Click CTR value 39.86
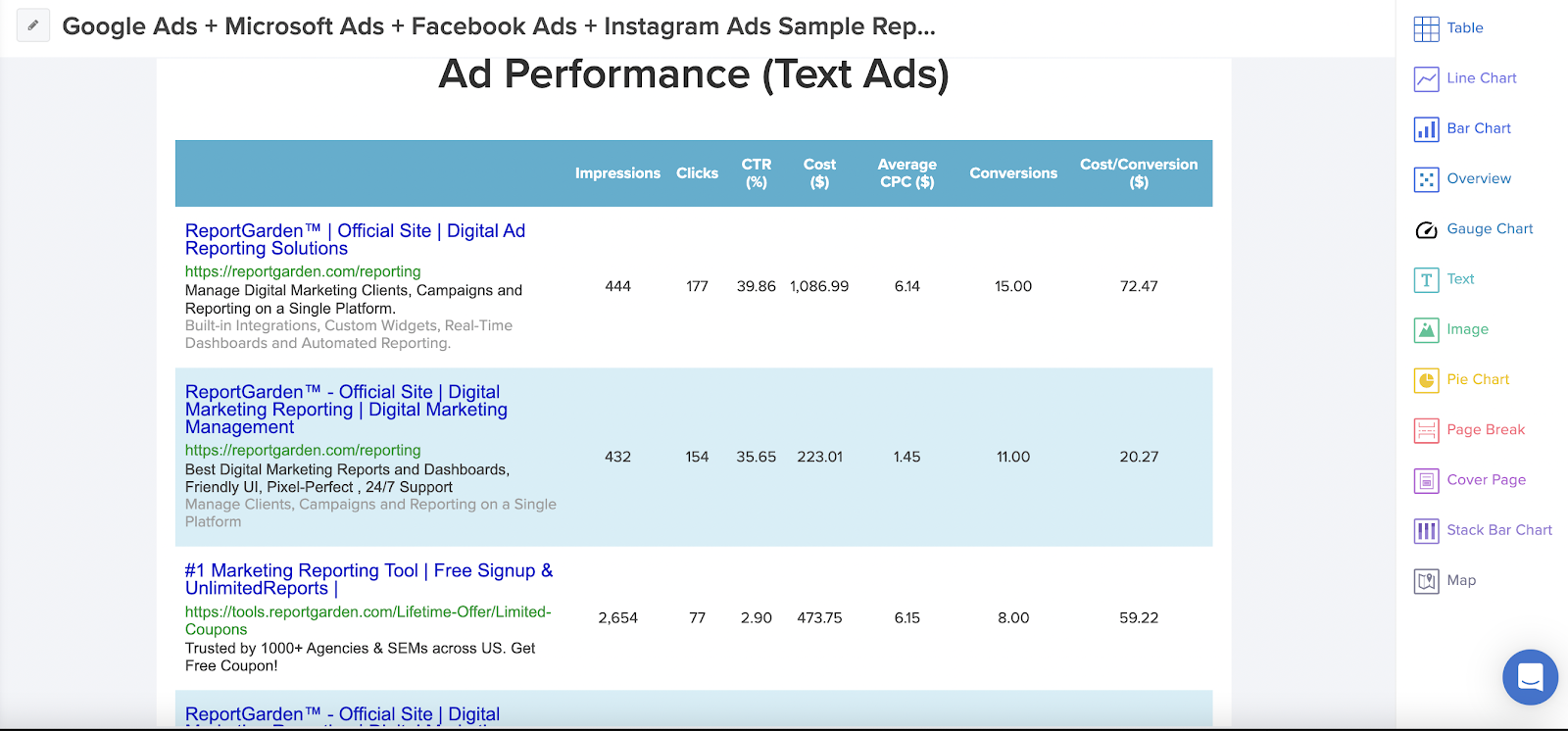The height and width of the screenshot is (731, 1568). point(757,287)
